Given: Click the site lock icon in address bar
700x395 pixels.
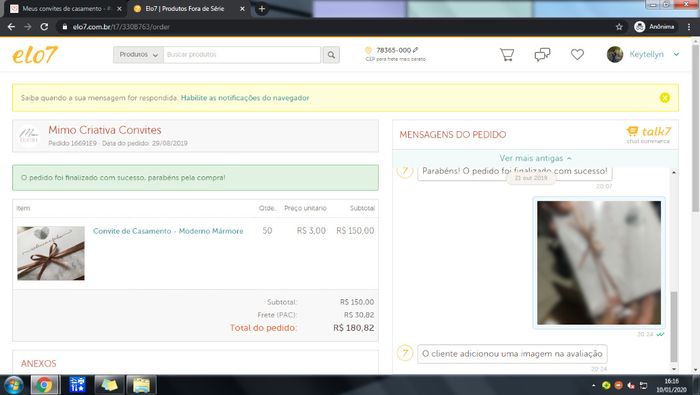Looking at the screenshot, I should (x=65, y=27).
